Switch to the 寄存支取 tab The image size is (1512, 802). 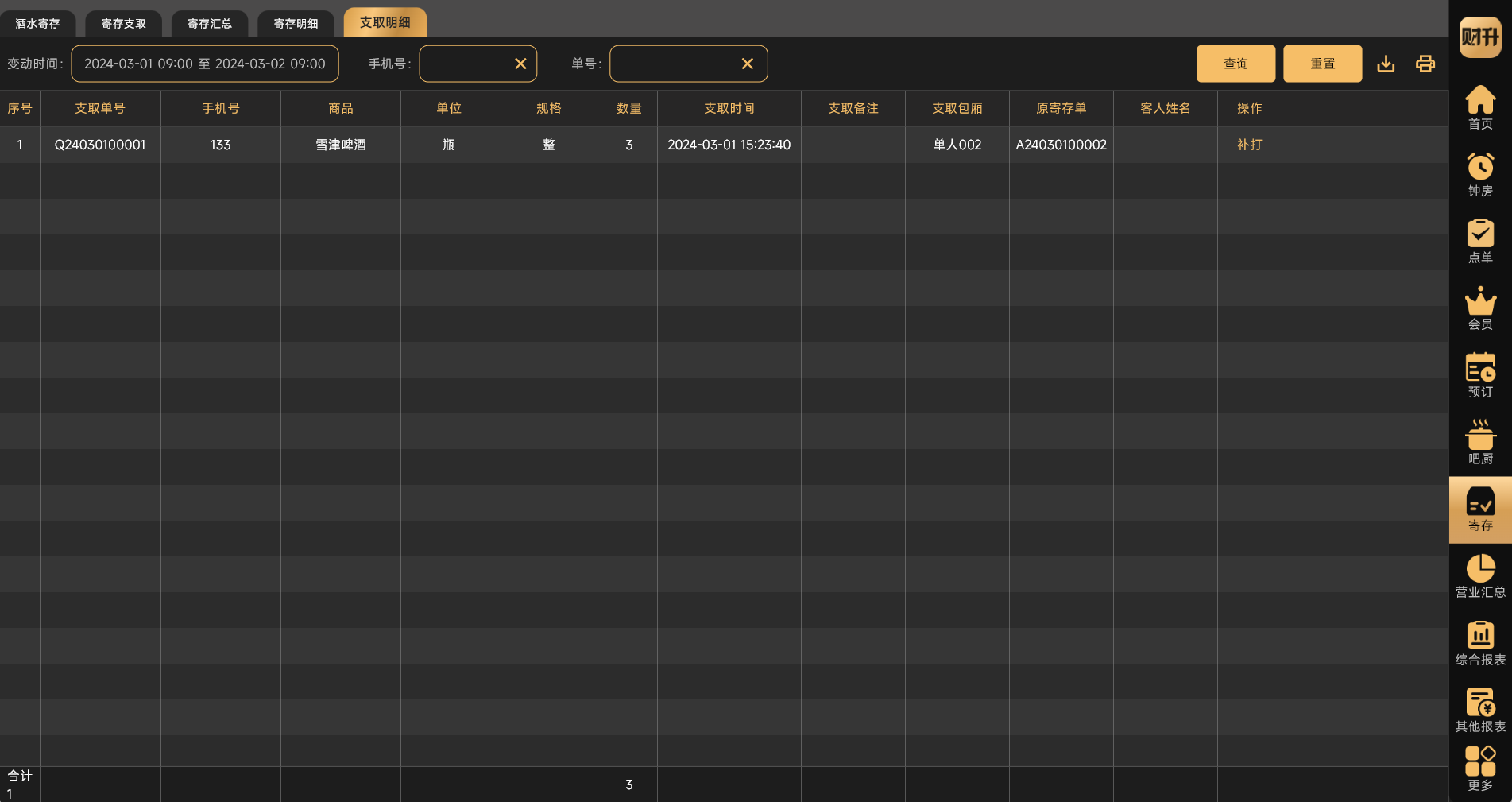(x=124, y=24)
